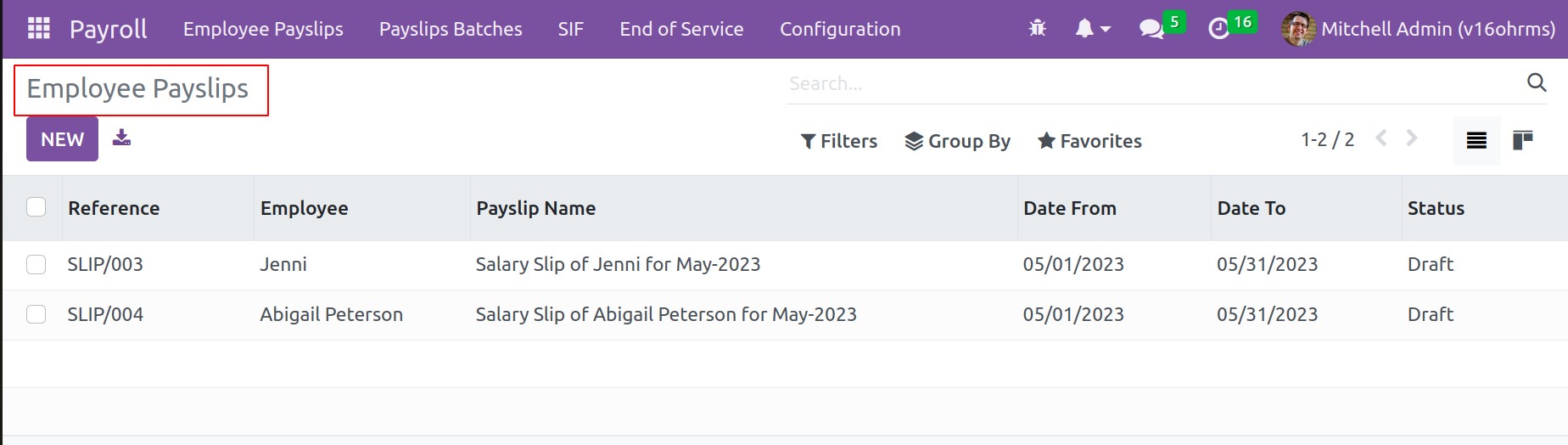Focus the Search input field
1568x445 pixels.
click(x=1145, y=83)
